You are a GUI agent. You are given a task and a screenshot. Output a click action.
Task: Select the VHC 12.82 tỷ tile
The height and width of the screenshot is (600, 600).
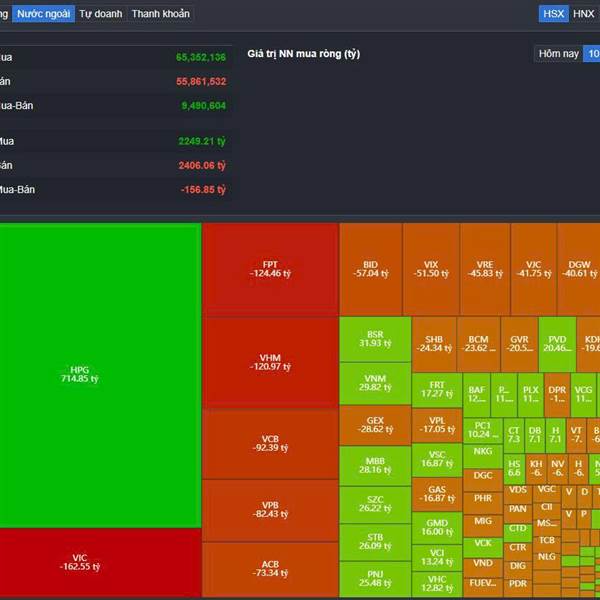(437, 584)
